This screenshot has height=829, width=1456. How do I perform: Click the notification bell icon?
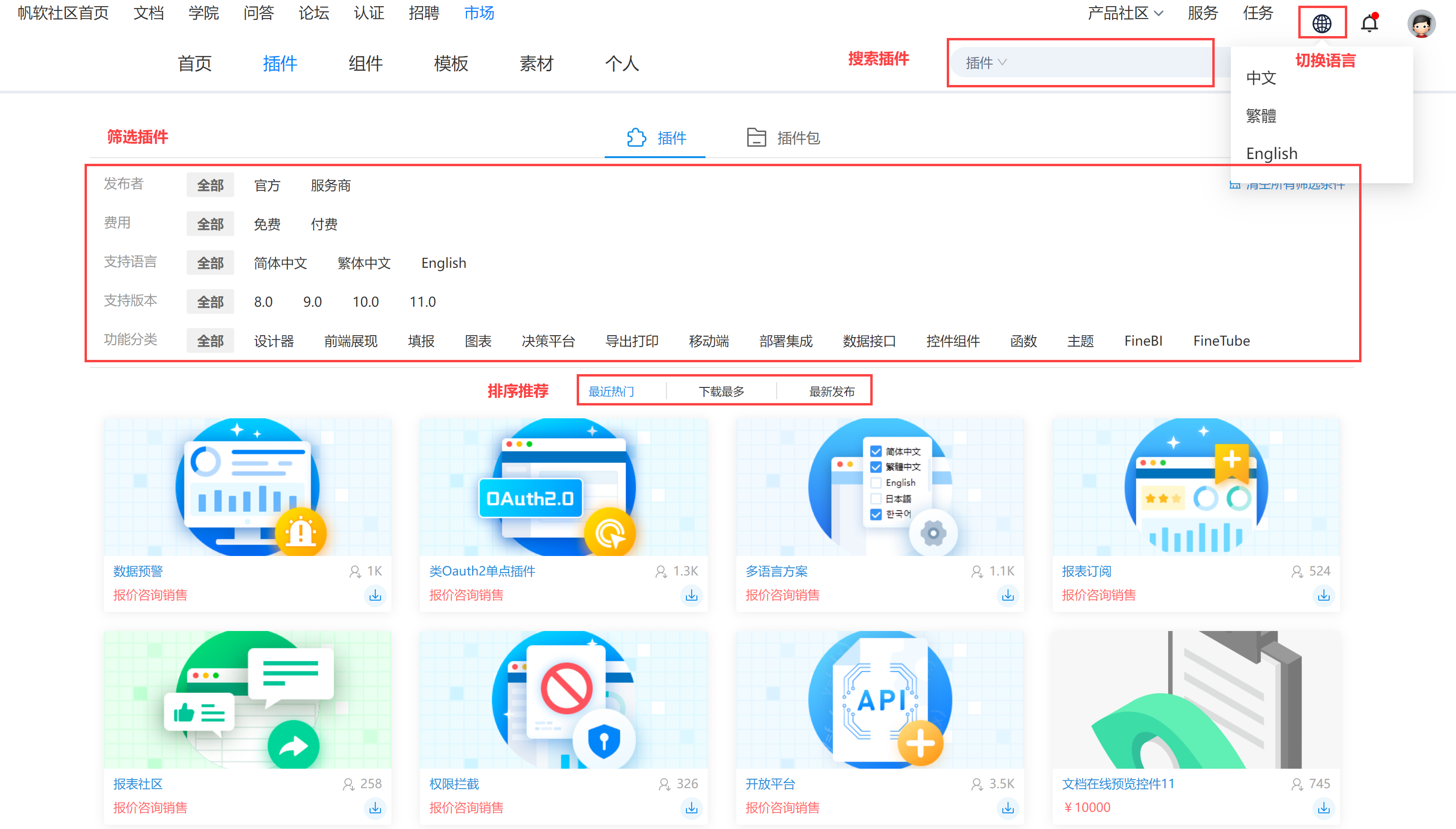[1370, 23]
